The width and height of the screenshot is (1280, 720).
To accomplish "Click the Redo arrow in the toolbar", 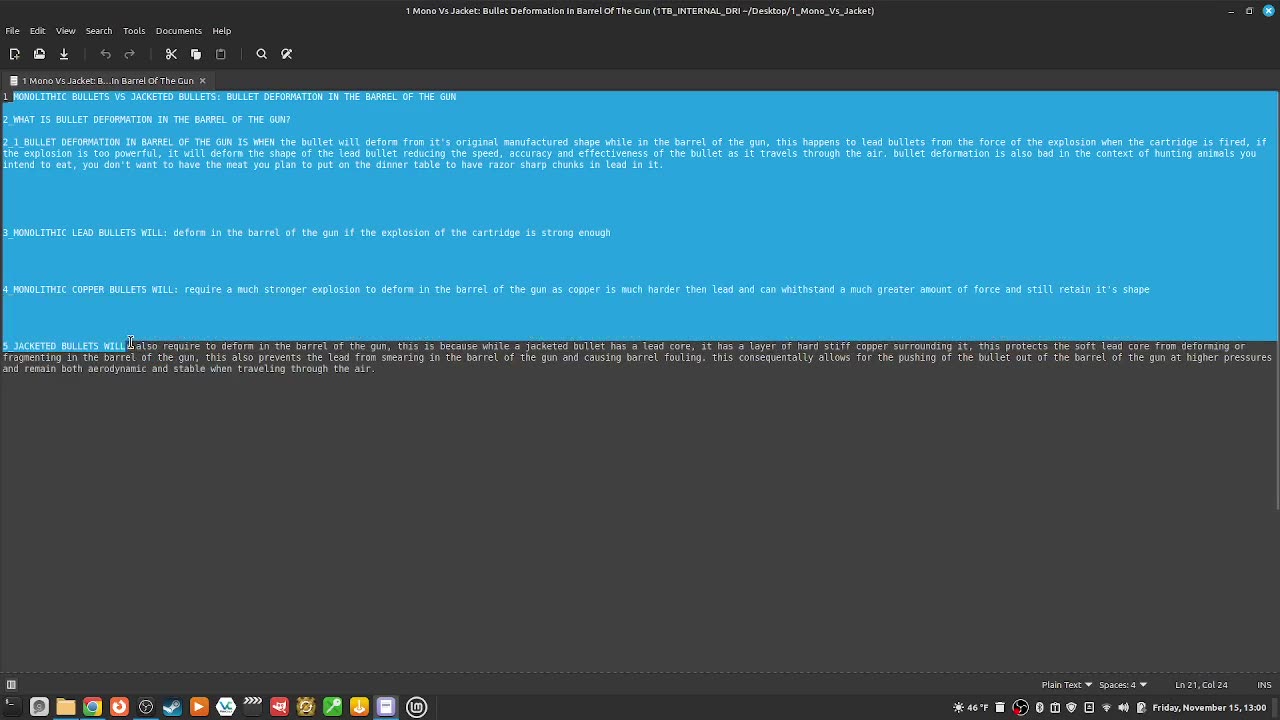I will 130,54.
